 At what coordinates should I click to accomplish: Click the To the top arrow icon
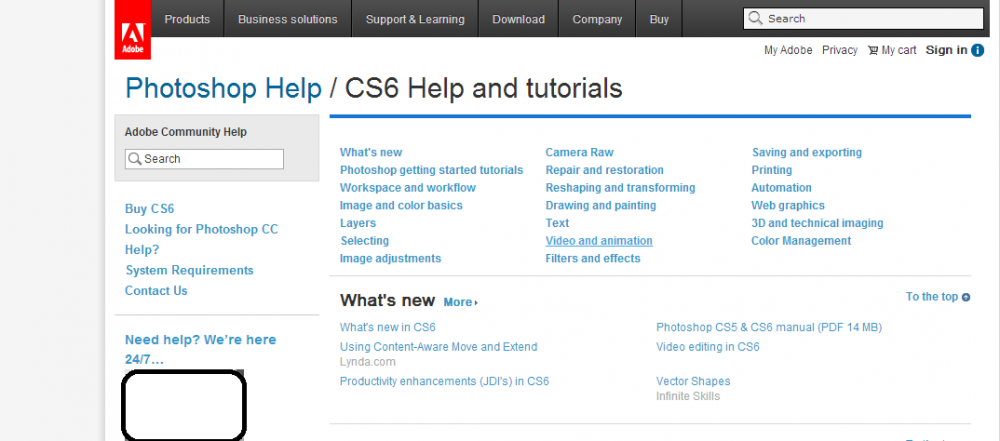coord(966,297)
